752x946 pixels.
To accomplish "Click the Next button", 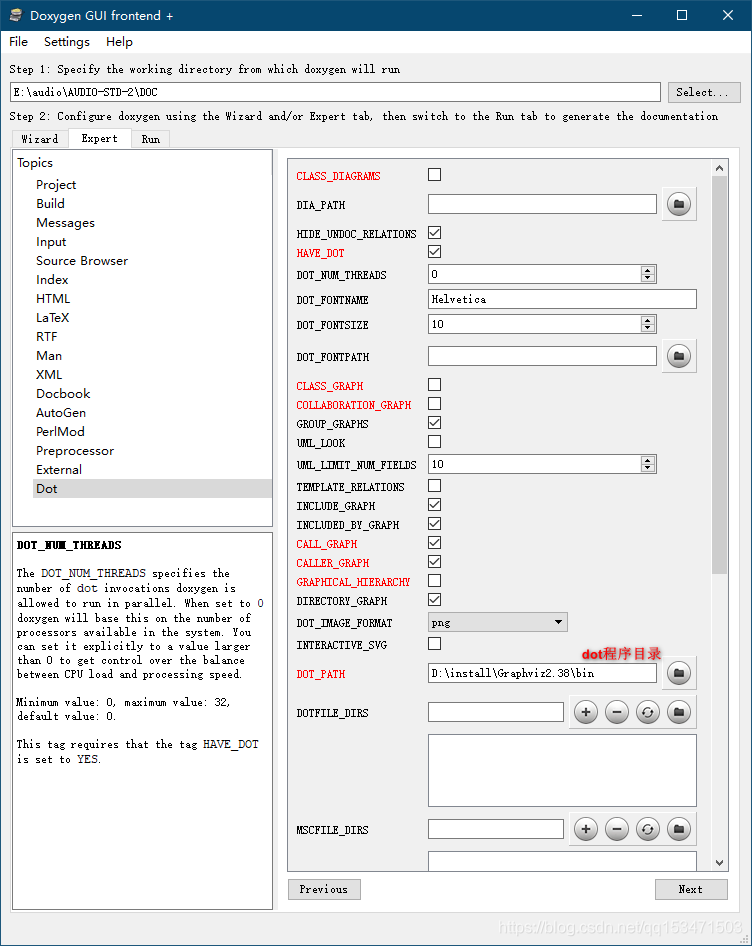I will coord(691,889).
